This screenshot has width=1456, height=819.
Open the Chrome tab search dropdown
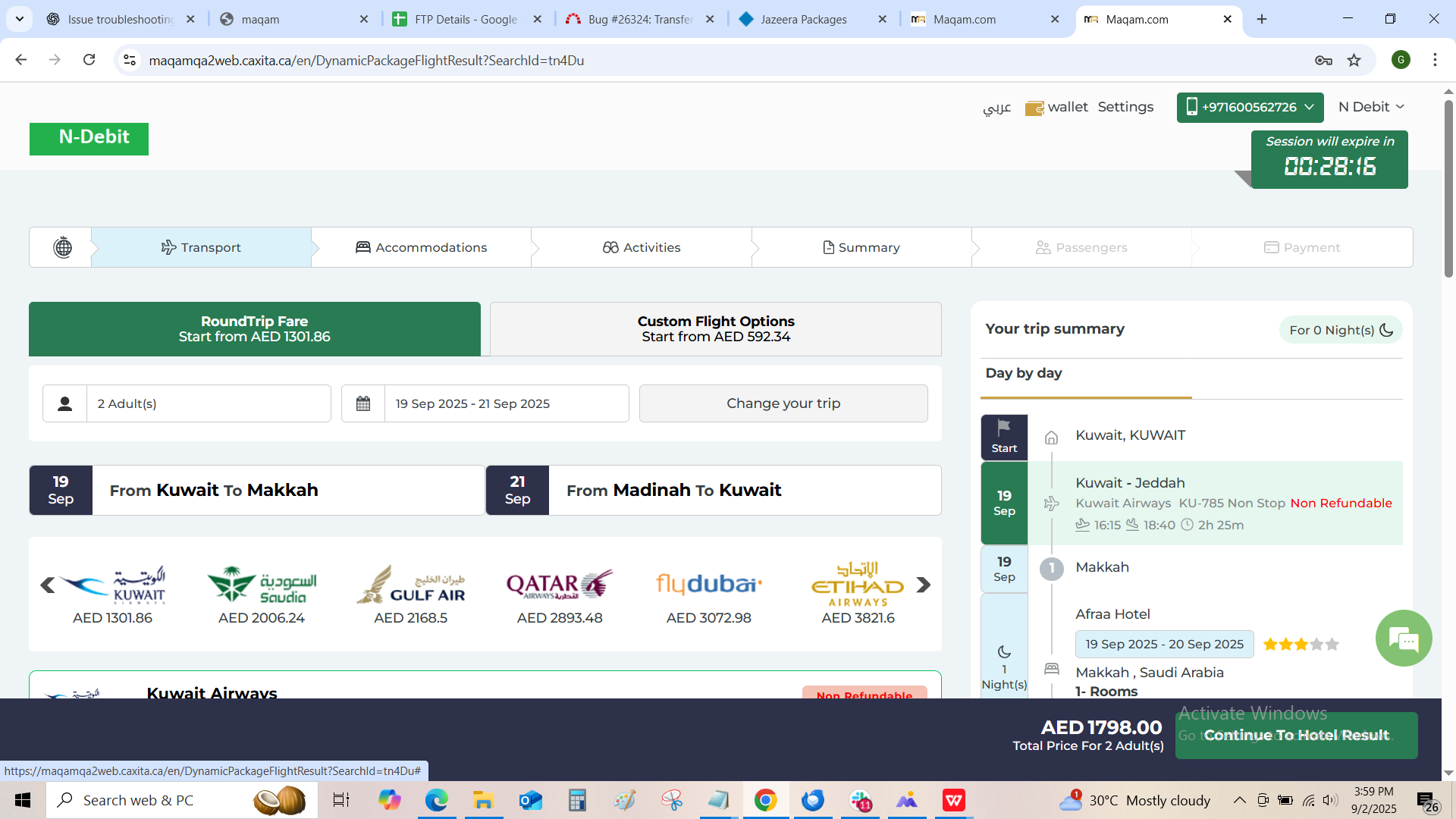20,19
